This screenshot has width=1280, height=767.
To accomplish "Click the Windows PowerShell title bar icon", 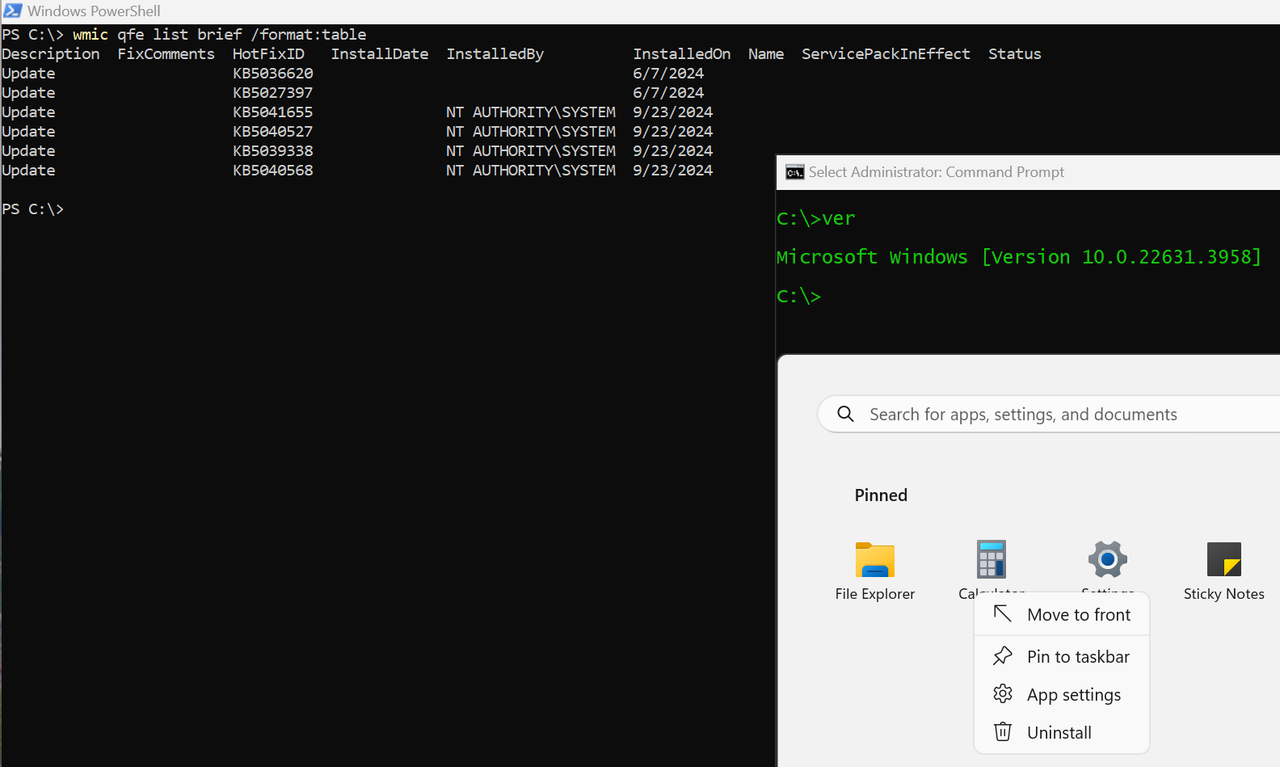I will 13,11.
